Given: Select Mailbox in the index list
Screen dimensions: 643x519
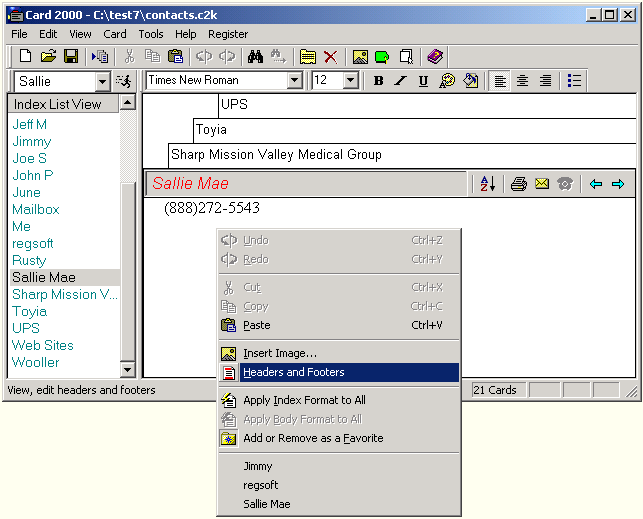Looking at the screenshot, I should [36, 209].
